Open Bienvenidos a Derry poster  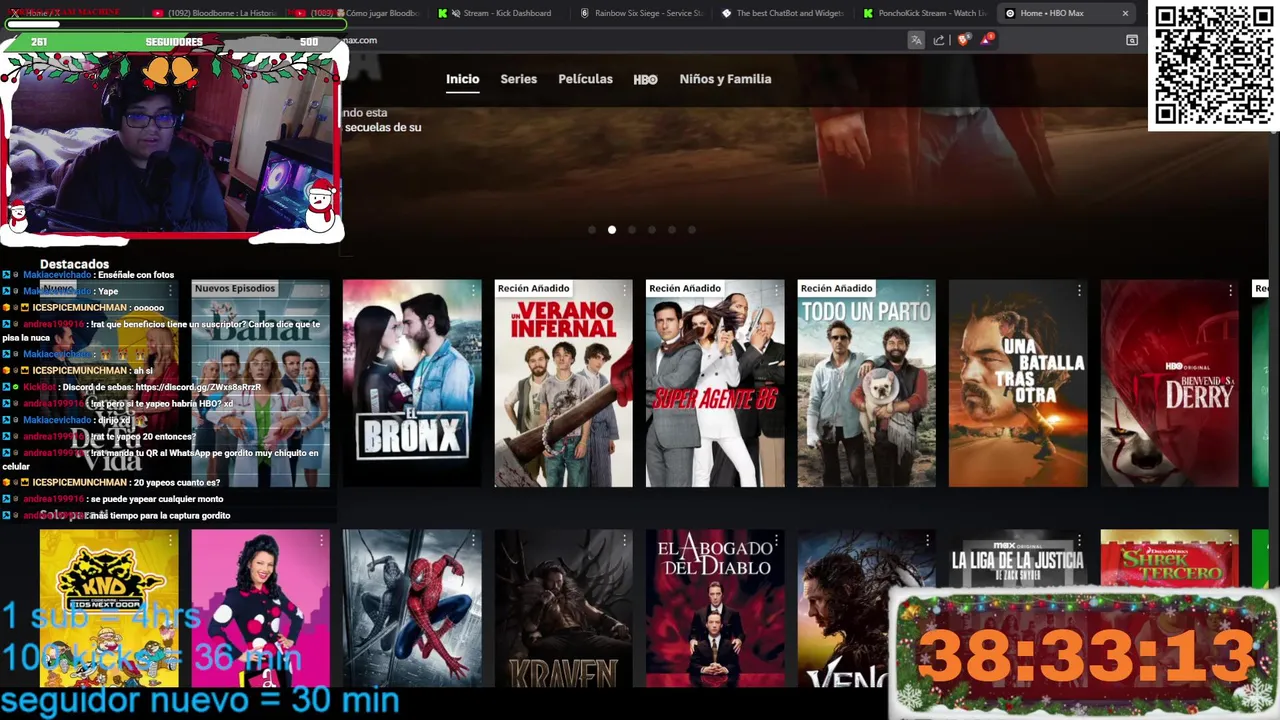[1169, 383]
